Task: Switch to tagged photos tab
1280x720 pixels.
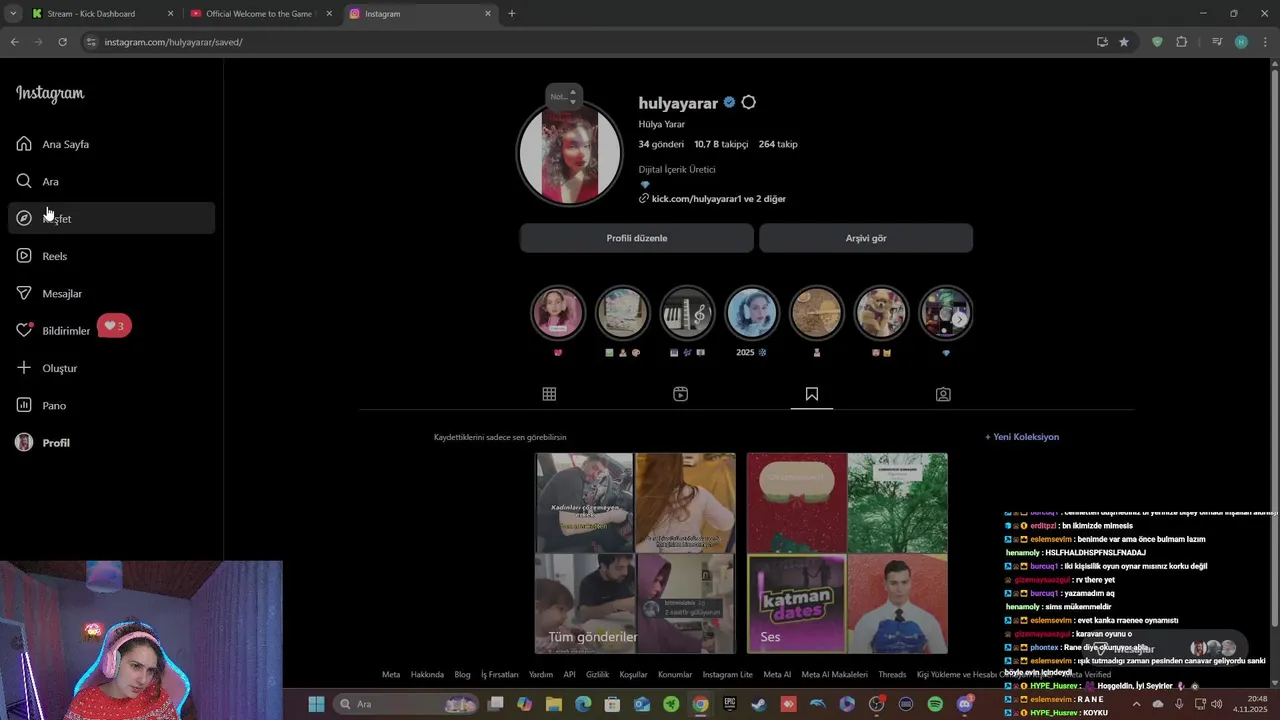Action: (943, 394)
